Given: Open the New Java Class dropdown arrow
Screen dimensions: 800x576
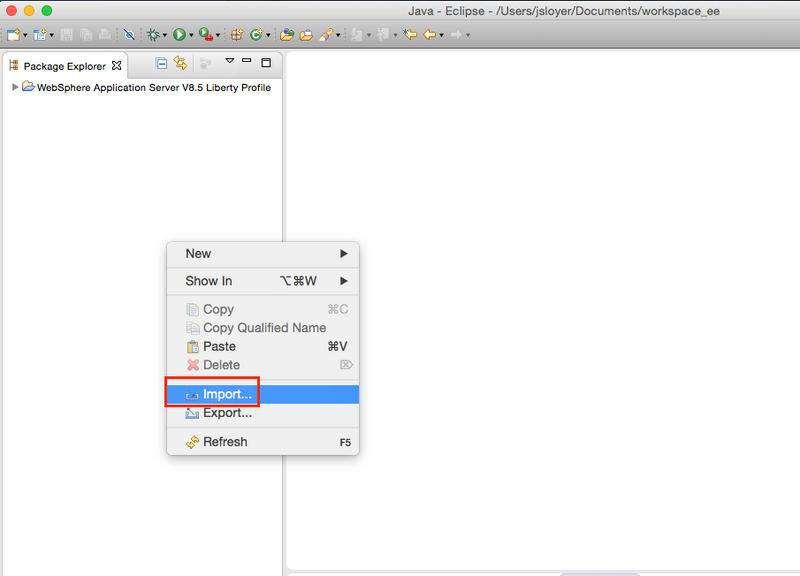Looking at the screenshot, I should (x=268, y=35).
